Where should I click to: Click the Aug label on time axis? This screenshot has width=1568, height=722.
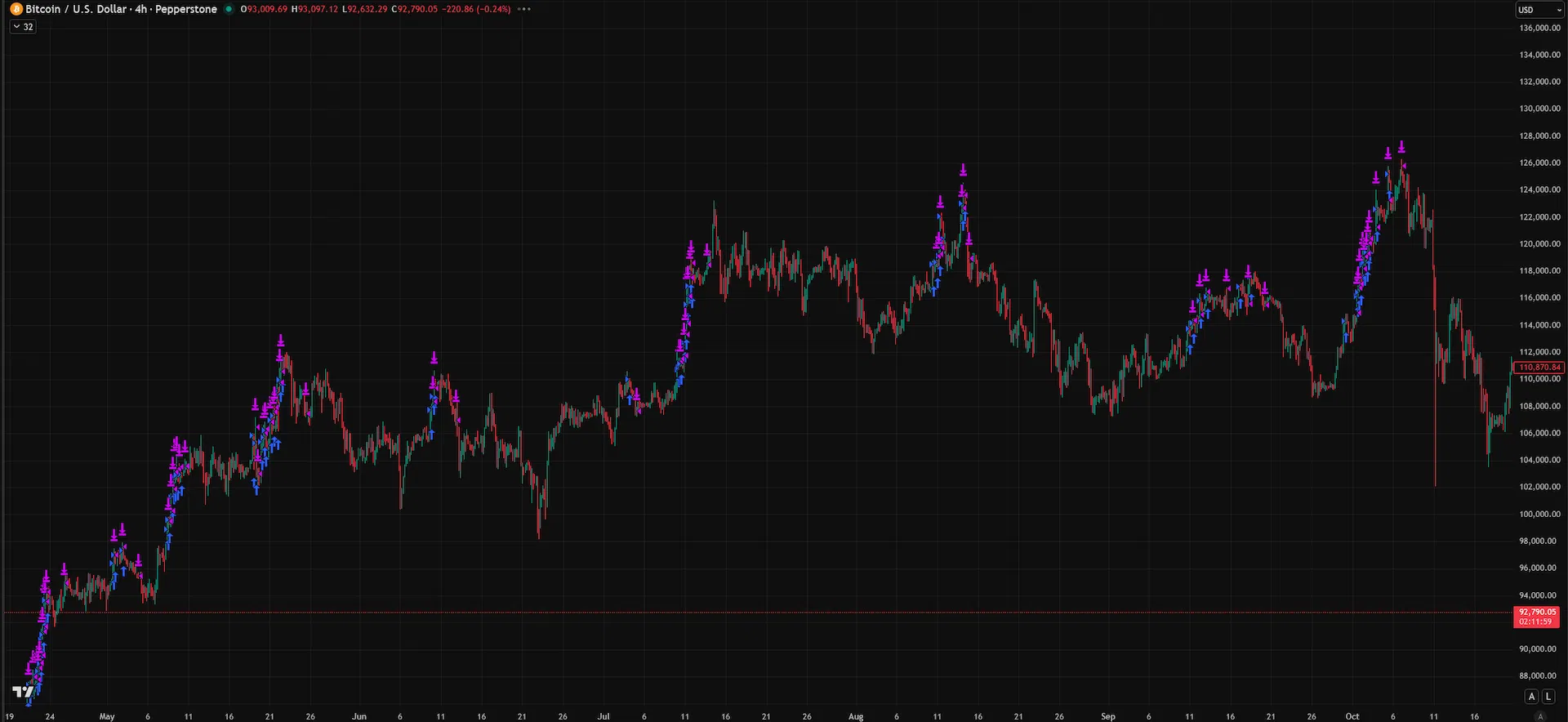(856, 716)
